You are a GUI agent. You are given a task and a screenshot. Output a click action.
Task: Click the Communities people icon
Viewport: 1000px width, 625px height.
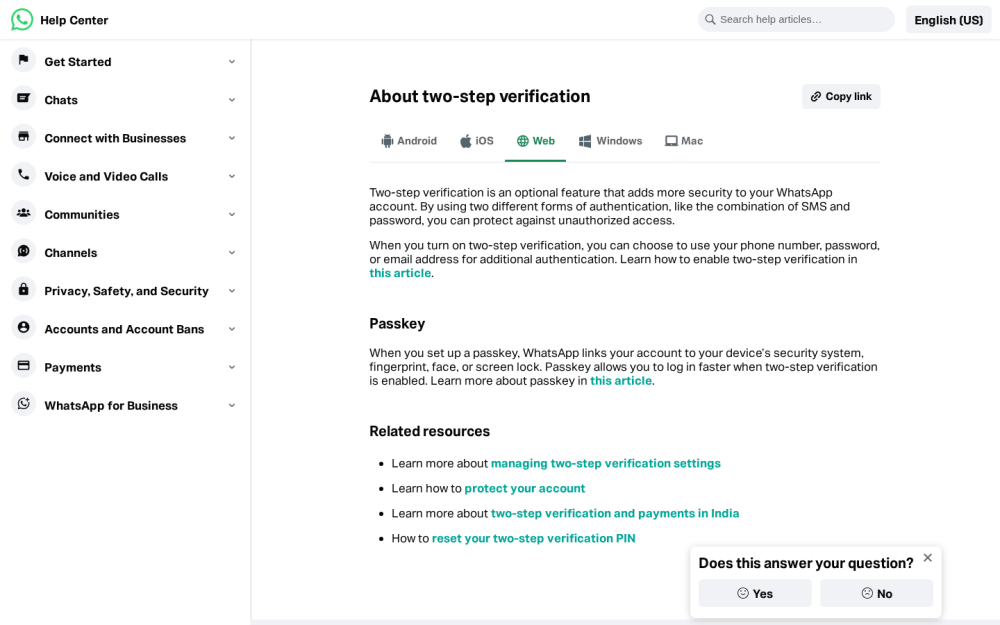click(x=24, y=213)
